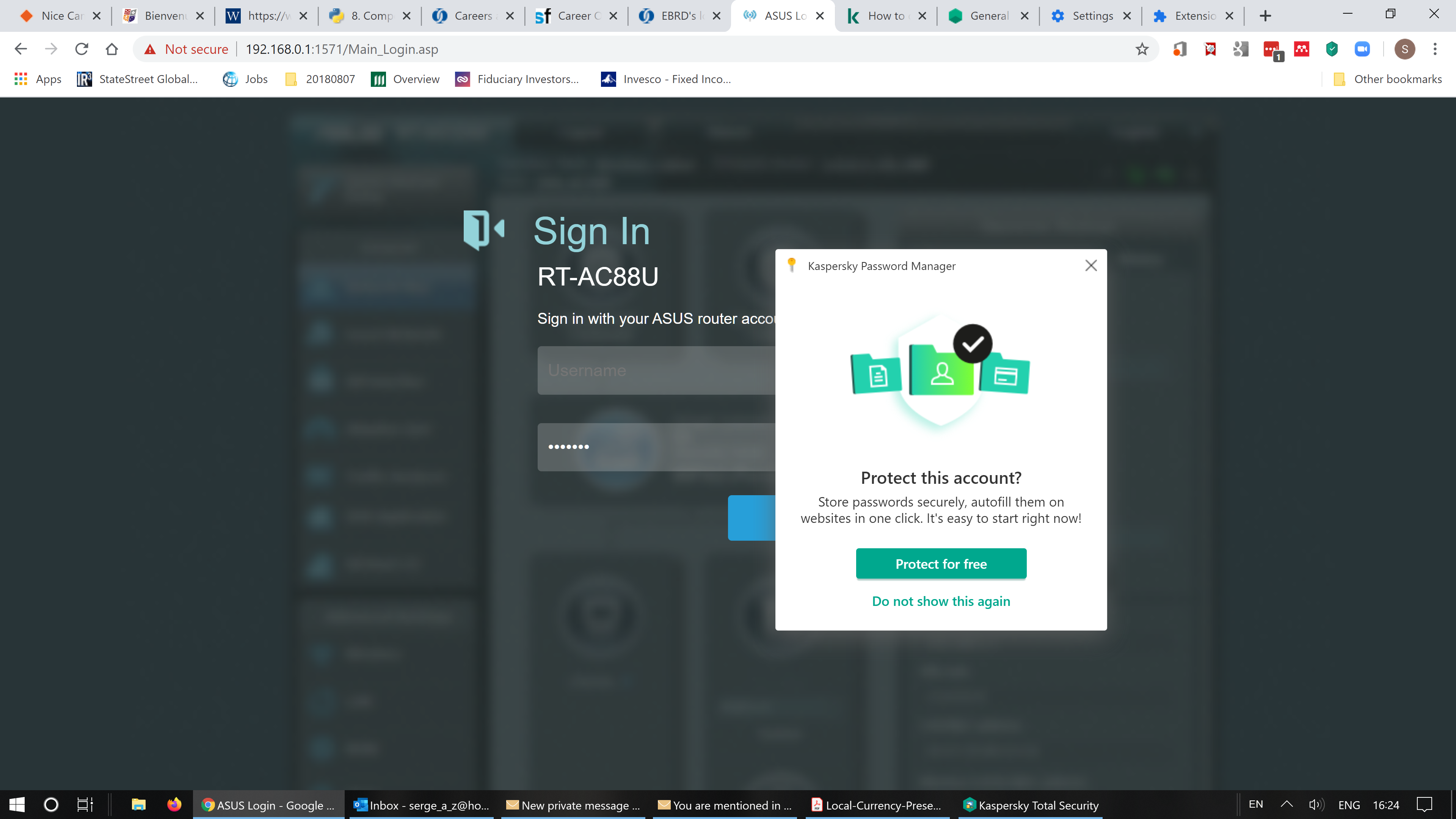Image resolution: width=1456 pixels, height=819 pixels.
Task: Open a new browser tab
Action: [1265, 16]
